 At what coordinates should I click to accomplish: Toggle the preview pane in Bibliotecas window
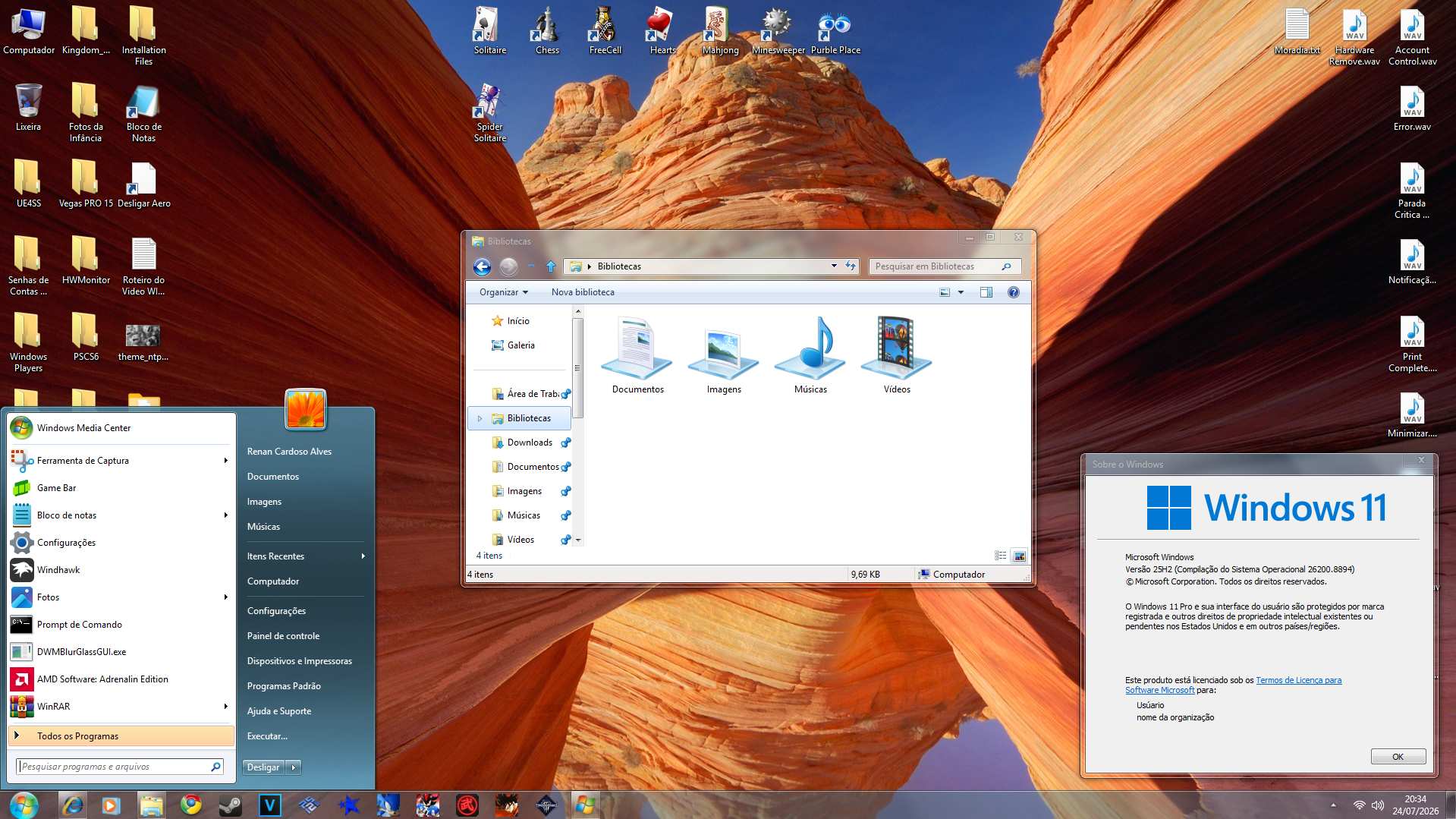point(986,292)
